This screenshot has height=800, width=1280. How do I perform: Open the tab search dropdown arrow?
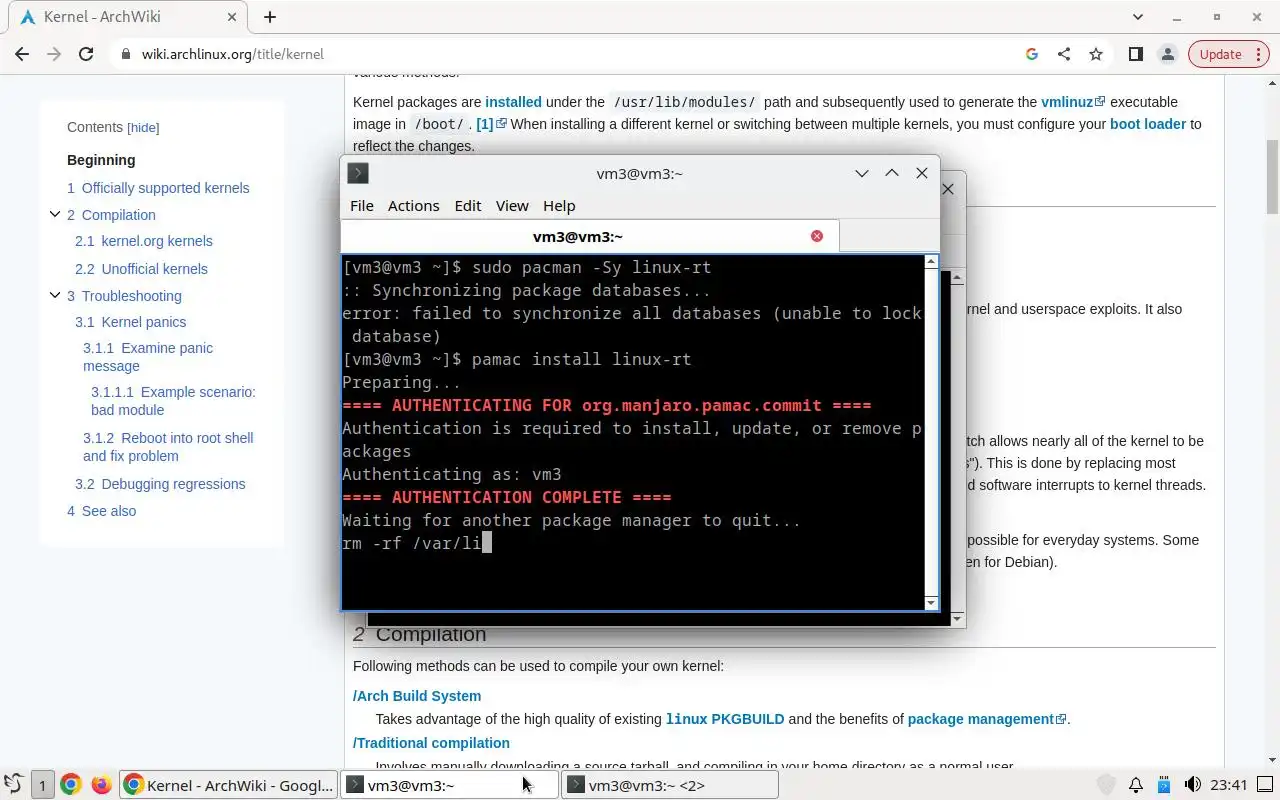coord(1138,17)
